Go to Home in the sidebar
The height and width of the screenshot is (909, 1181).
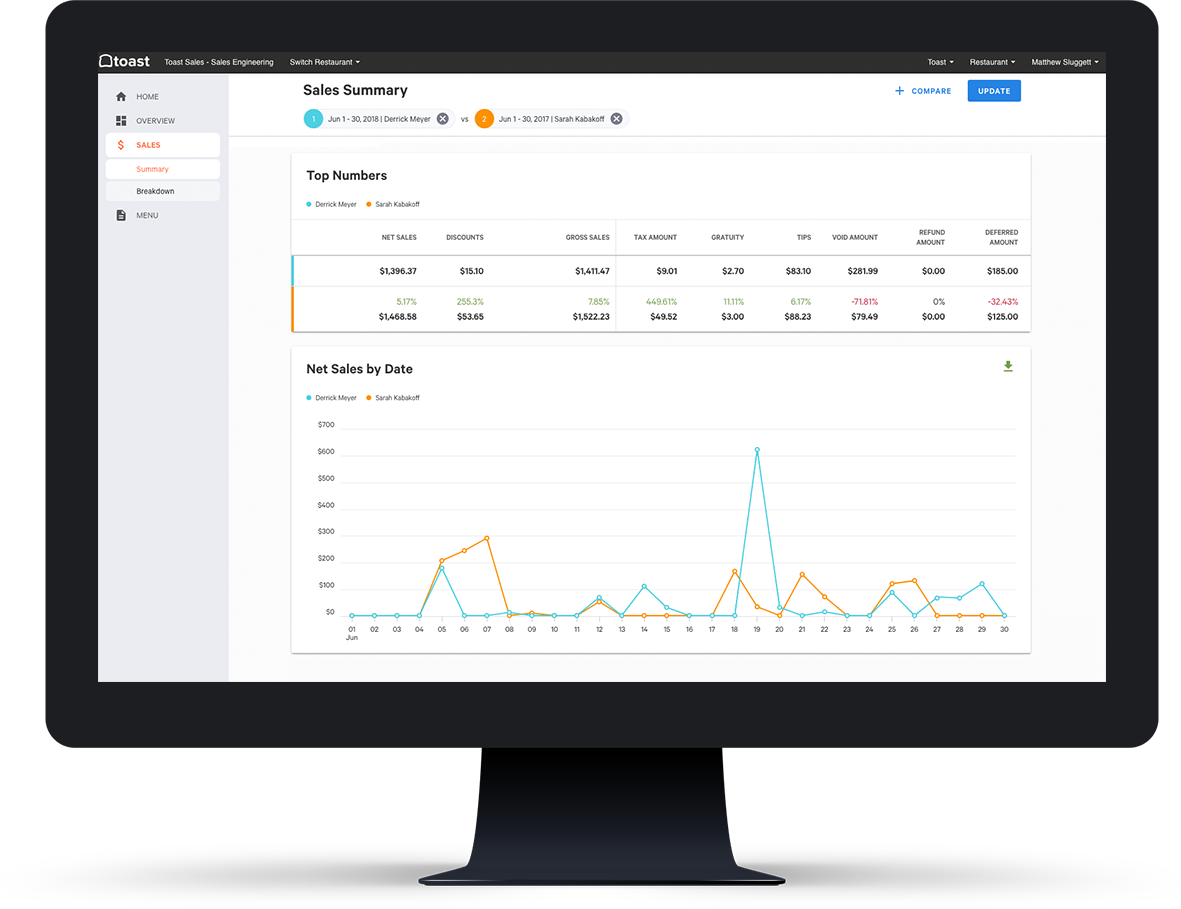pos(163,96)
